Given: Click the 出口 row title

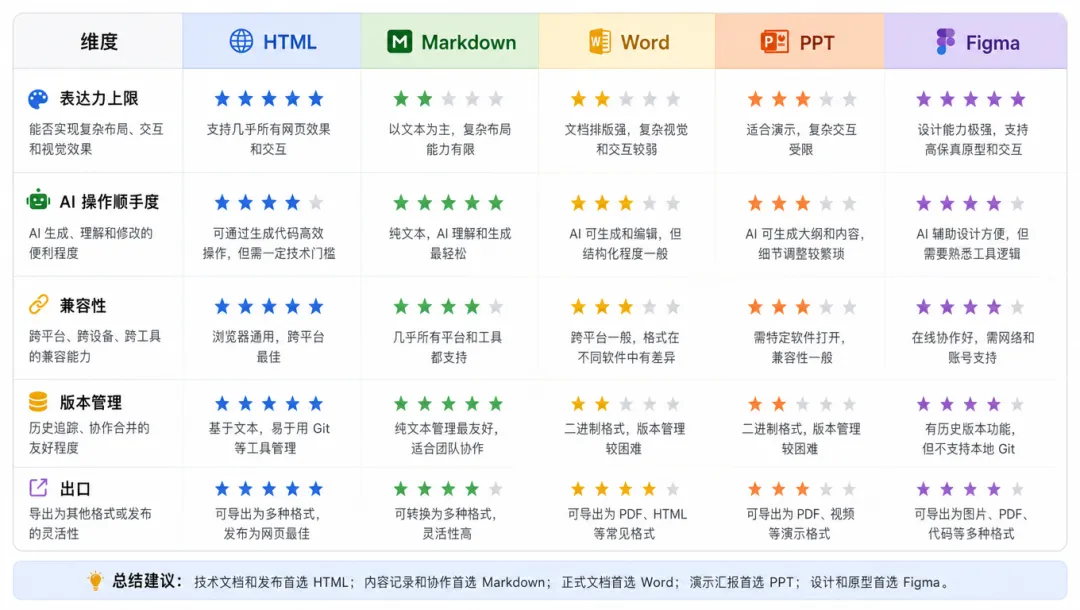Looking at the screenshot, I should click(76, 489).
